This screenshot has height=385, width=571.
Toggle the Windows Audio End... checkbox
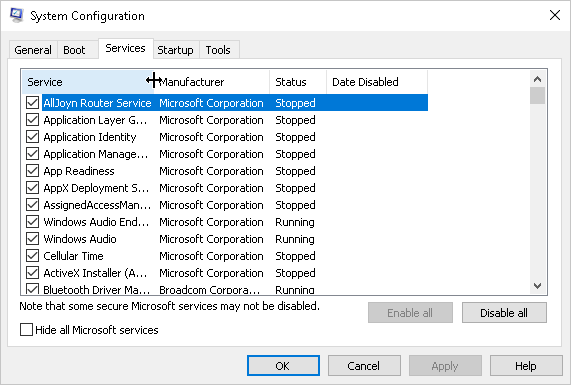[32, 222]
